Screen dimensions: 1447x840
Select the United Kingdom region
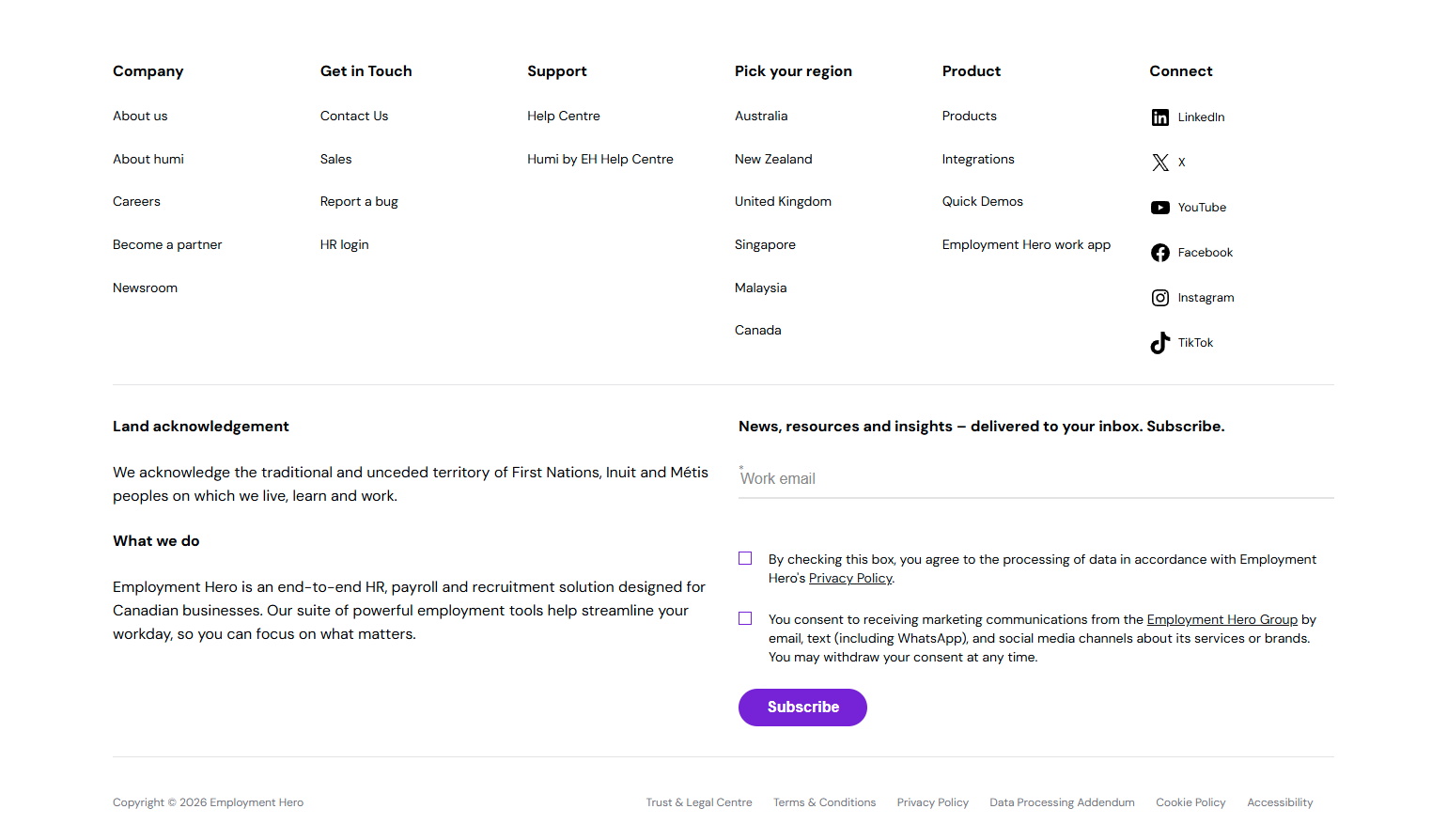(x=783, y=201)
